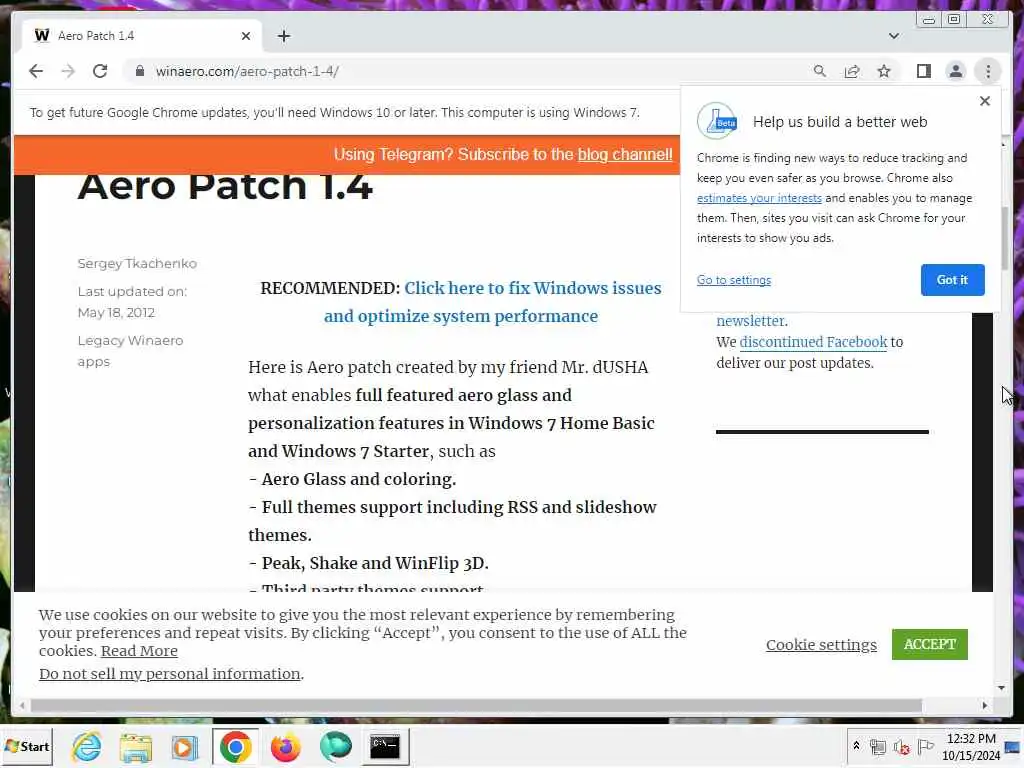Follow the estimates your interests link
The height and width of the screenshot is (768, 1024).
tap(759, 198)
